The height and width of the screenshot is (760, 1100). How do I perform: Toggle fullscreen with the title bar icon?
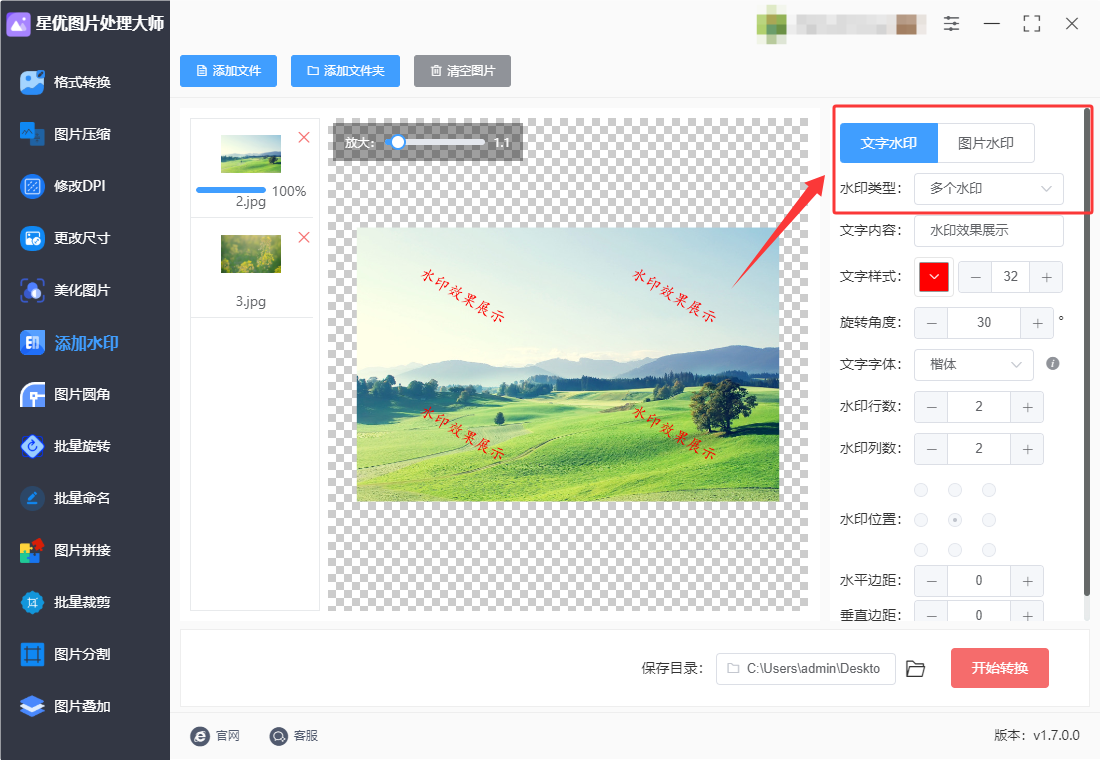click(x=1031, y=24)
